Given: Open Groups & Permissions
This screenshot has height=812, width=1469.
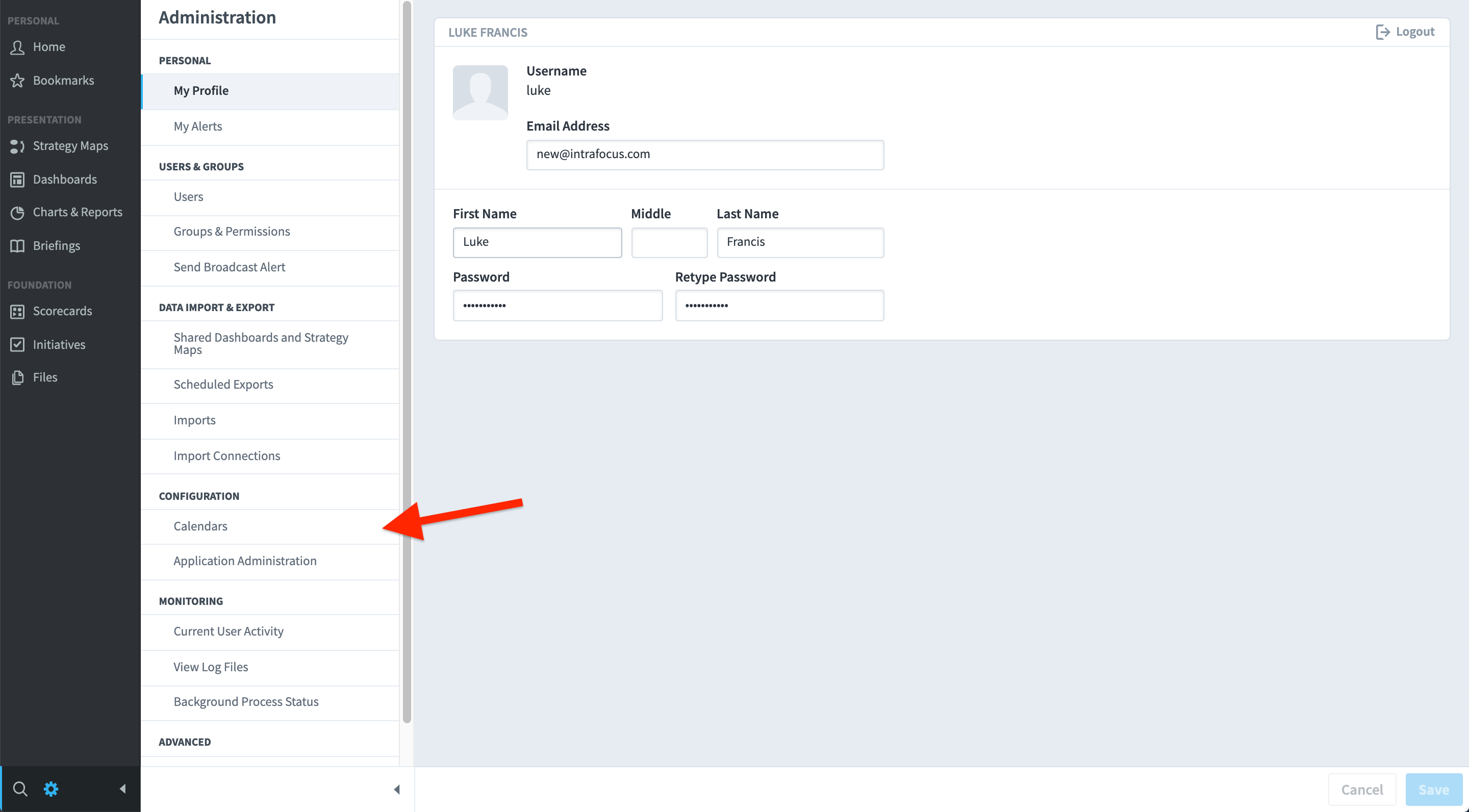Looking at the screenshot, I should pyautogui.click(x=270, y=232).
